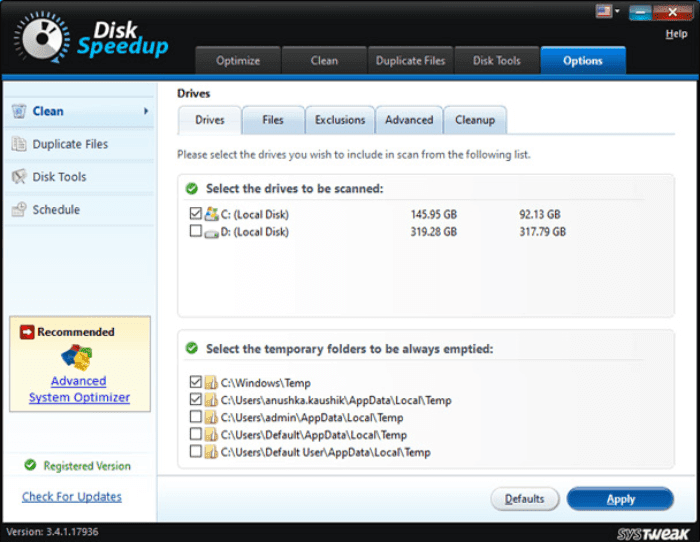
Task: Uncheck the C:\Windows\Temp checkbox
Action: click(x=196, y=381)
